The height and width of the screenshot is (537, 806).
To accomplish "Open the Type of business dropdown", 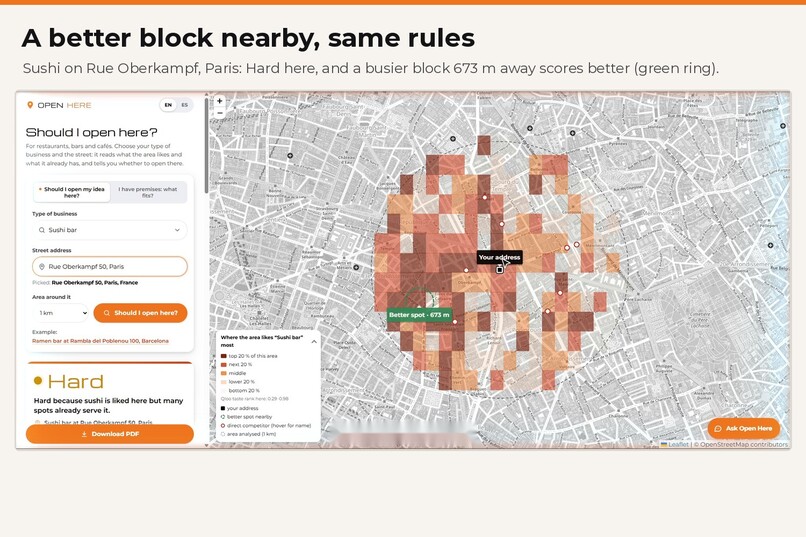I will (109, 230).
